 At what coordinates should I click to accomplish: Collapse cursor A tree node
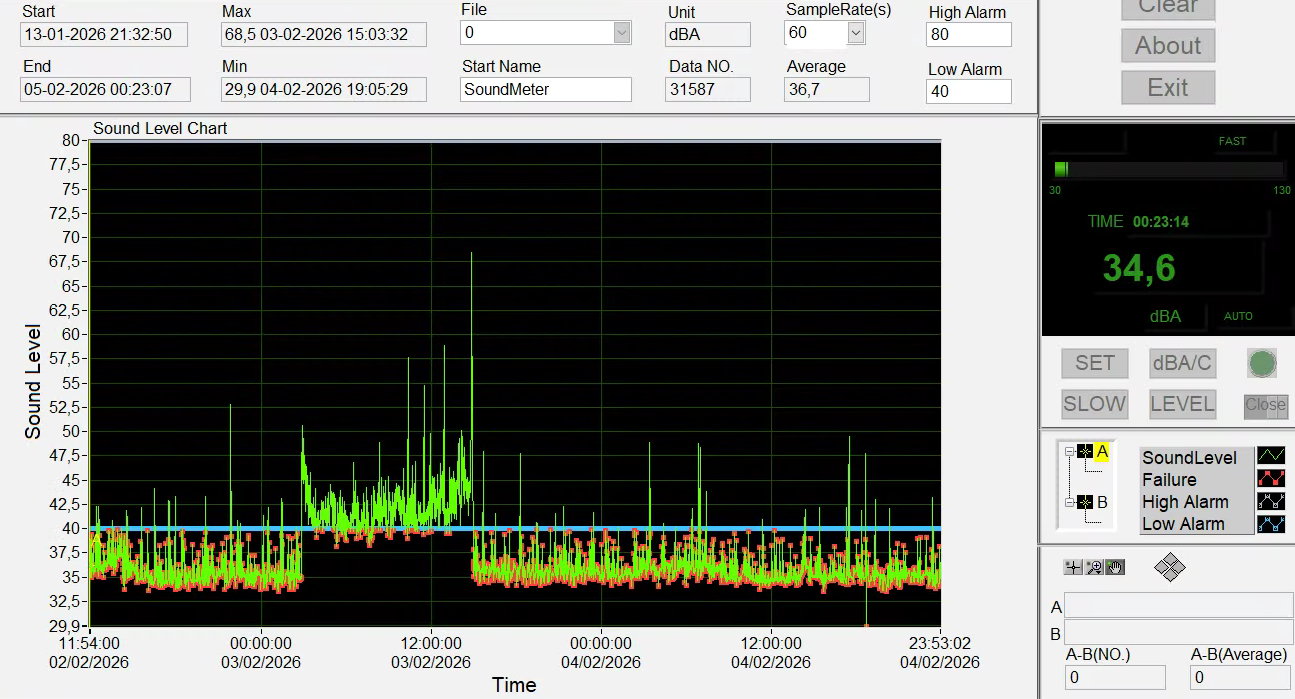(1069, 452)
